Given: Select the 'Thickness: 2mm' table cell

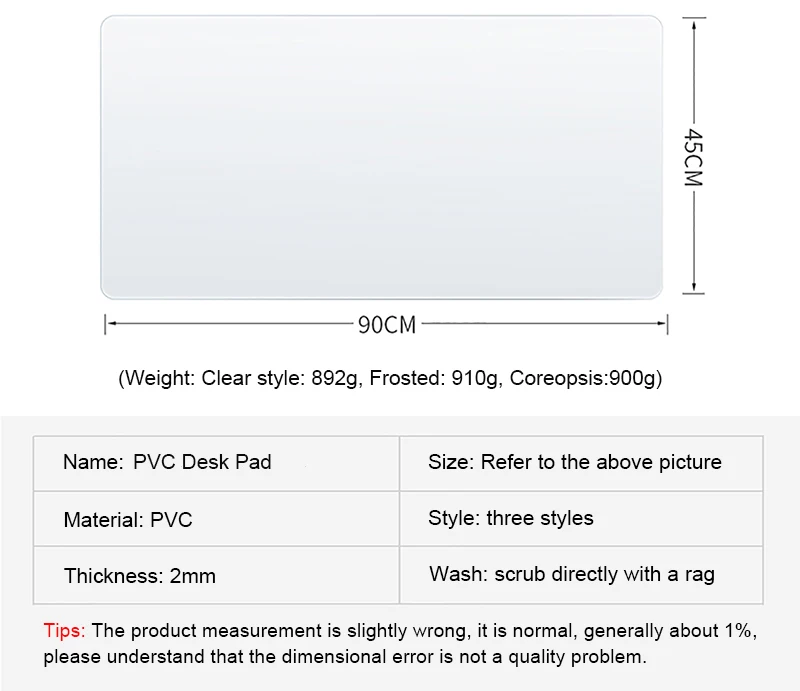Looking at the screenshot, I should coord(216,575).
